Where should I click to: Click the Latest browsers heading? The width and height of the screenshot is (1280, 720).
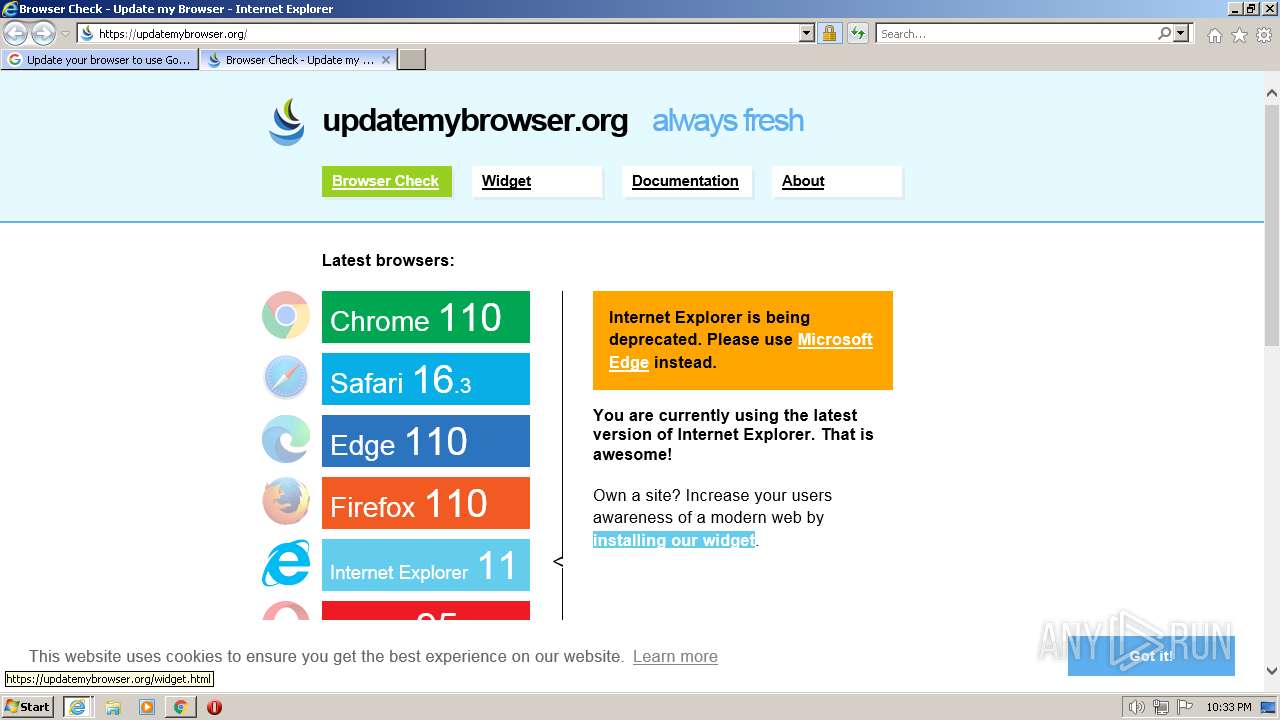point(388,260)
